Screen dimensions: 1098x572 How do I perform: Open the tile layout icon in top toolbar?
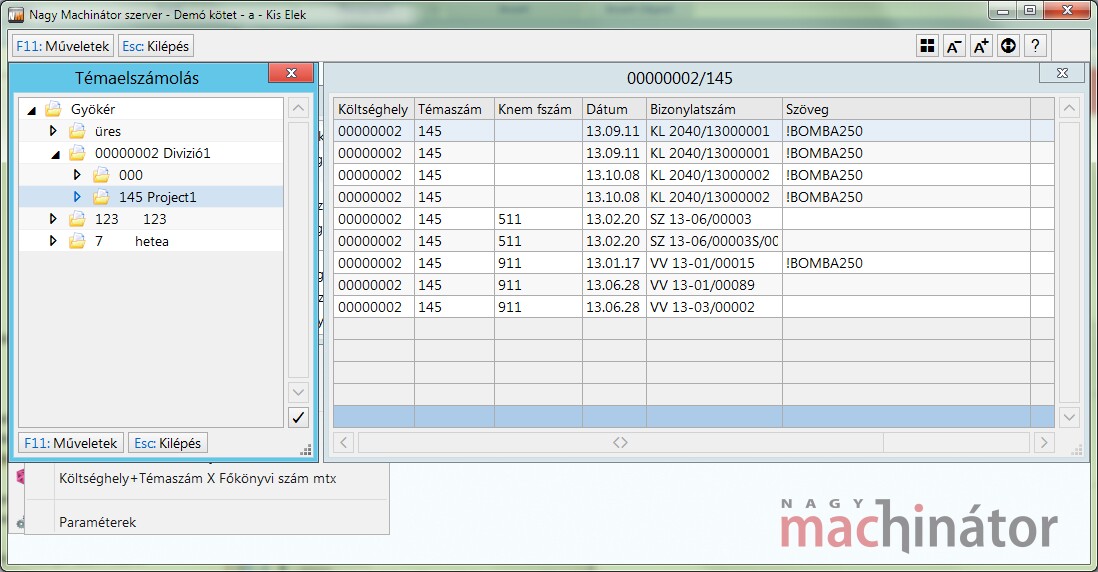927,46
